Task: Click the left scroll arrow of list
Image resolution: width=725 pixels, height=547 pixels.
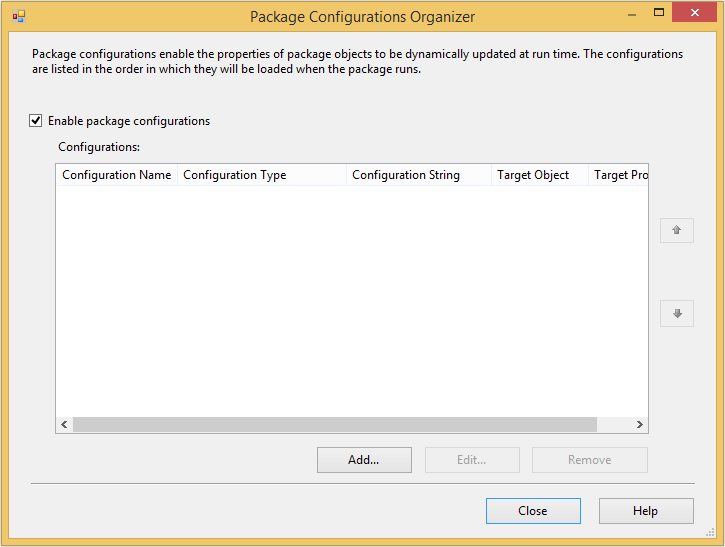Action: (x=64, y=424)
